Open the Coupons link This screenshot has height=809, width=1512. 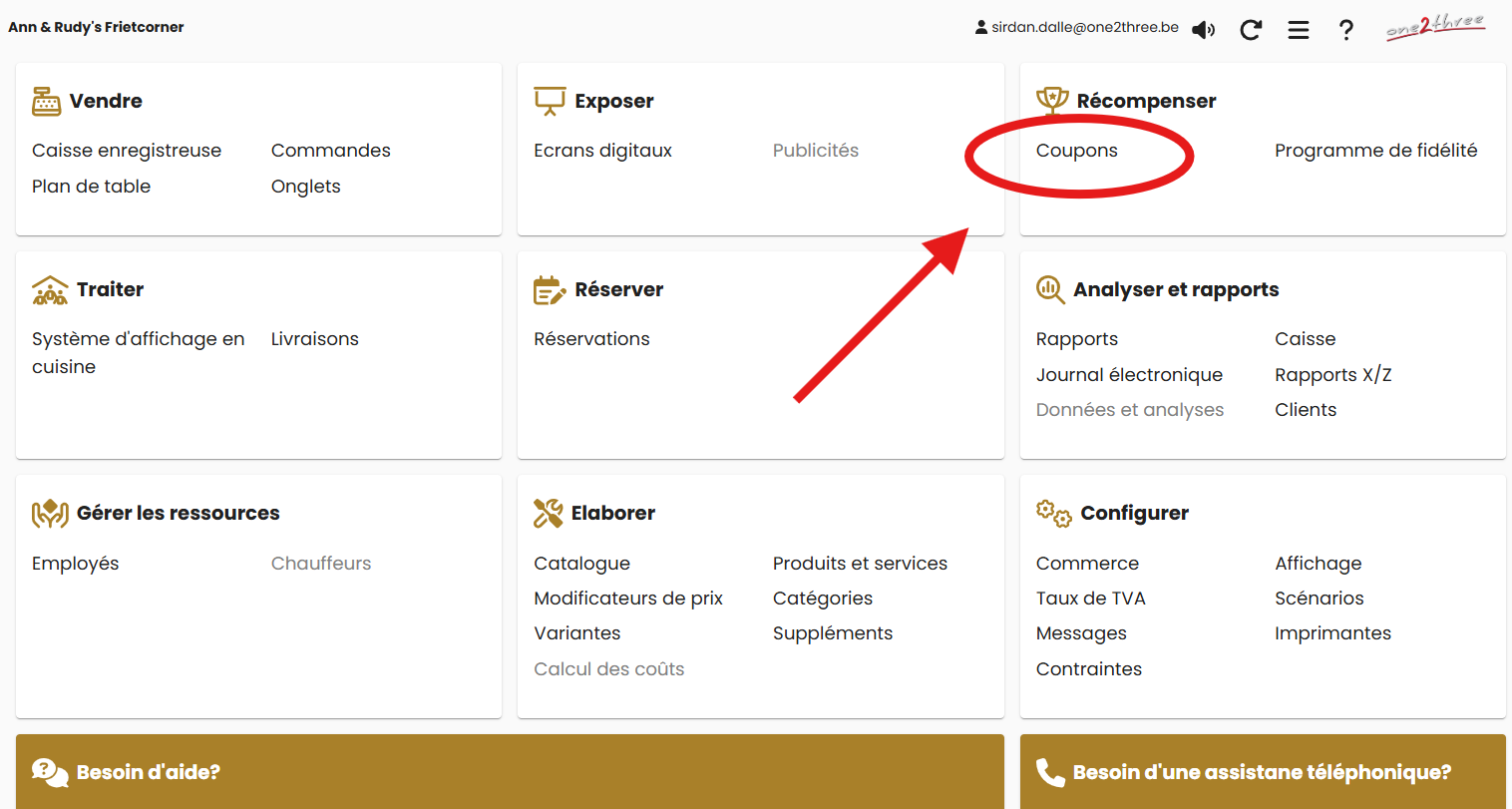(x=1076, y=151)
